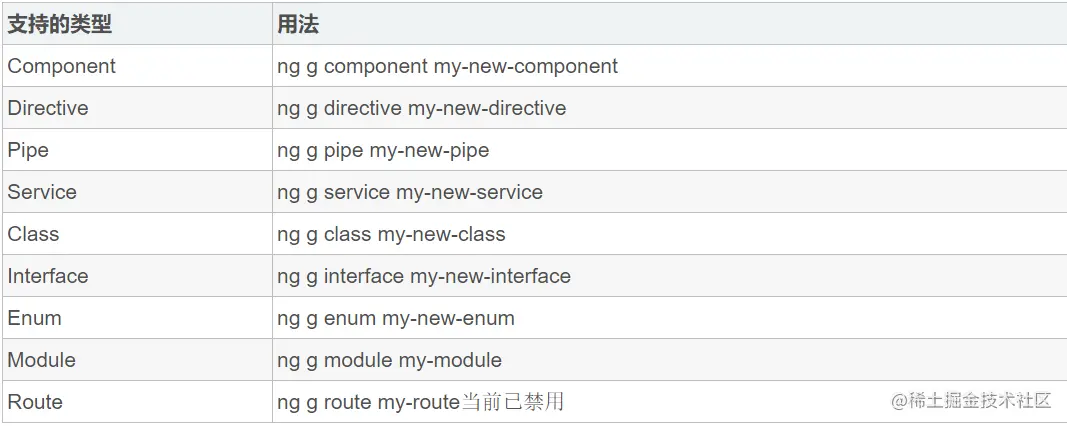The image size is (1067, 426).
Task: Select the Component type cell
Action: pos(61,66)
